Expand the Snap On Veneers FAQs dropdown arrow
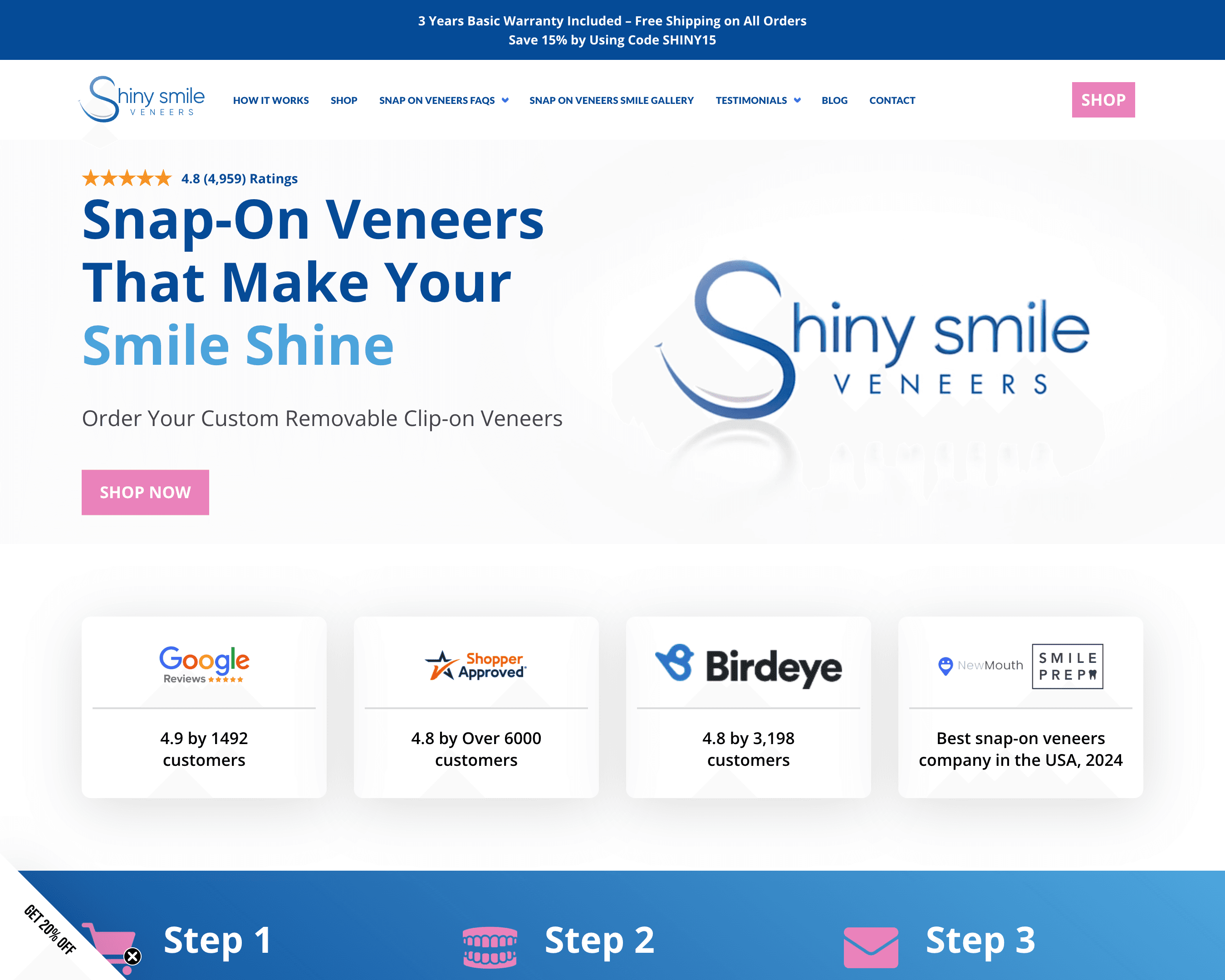Image resolution: width=1225 pixels, height=980 pixels. 505,101
